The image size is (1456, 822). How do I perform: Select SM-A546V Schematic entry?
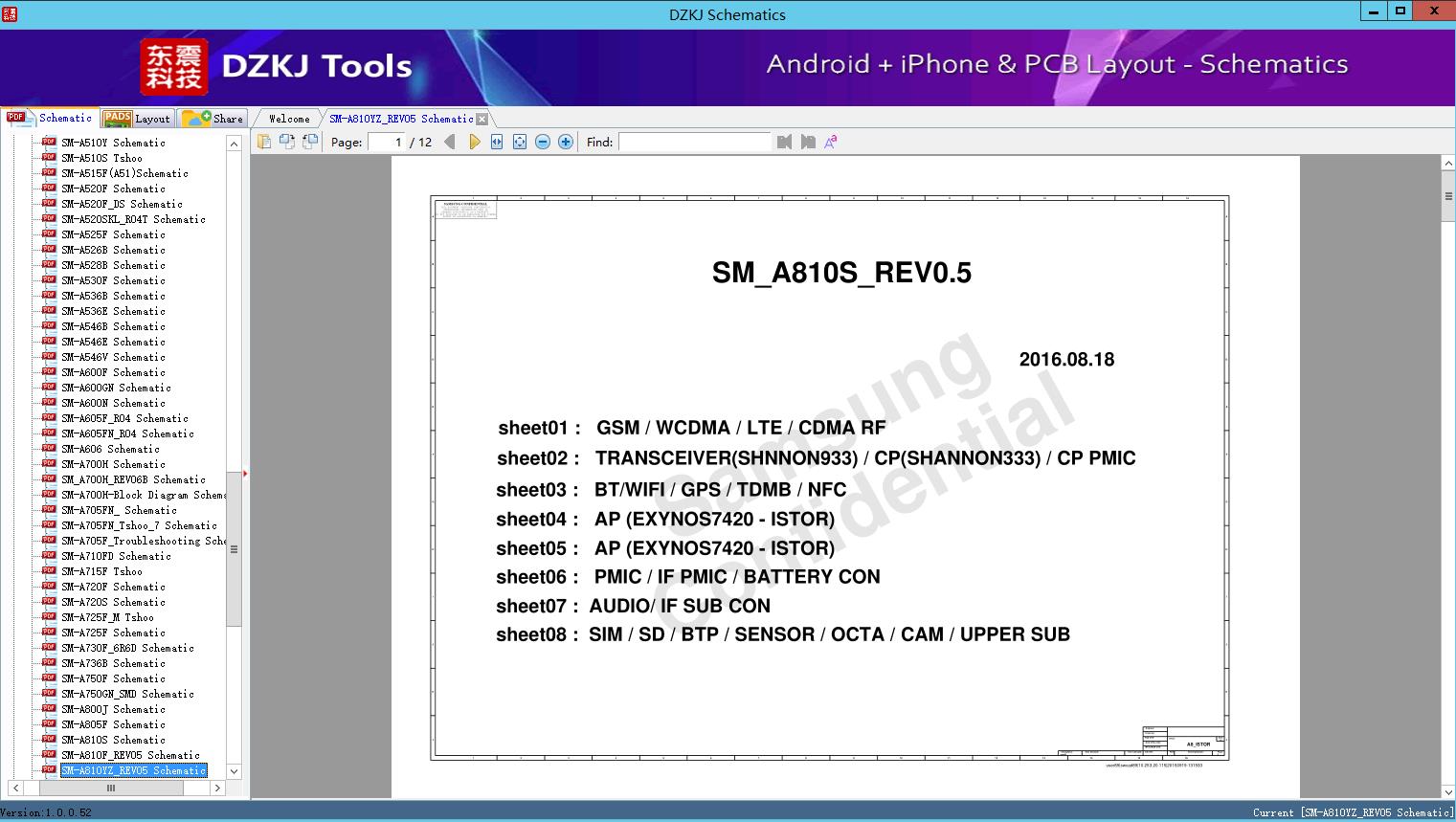point(113,357)
